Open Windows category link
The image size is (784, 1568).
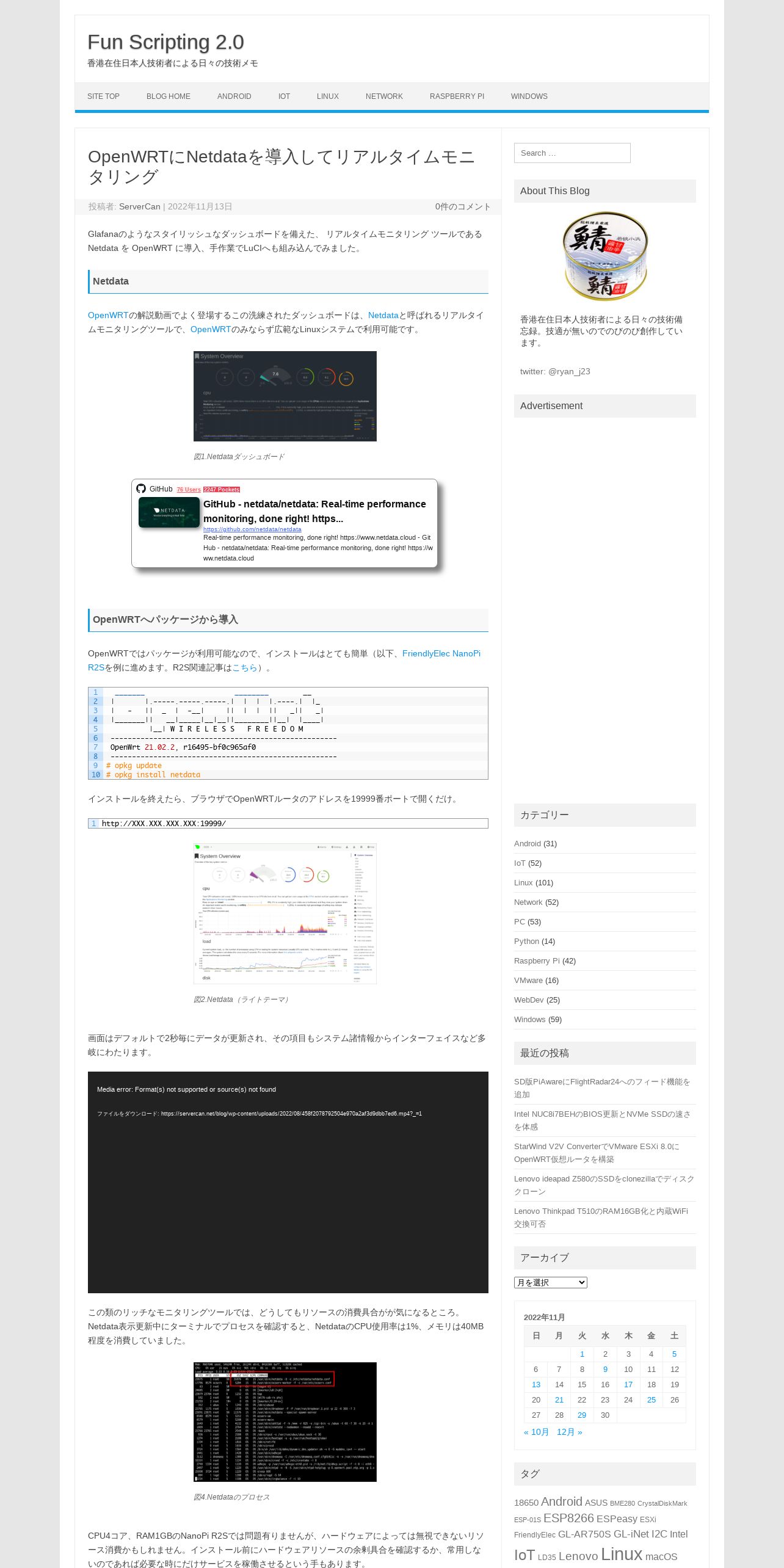pyautogui.click(x=530, y=1020)
